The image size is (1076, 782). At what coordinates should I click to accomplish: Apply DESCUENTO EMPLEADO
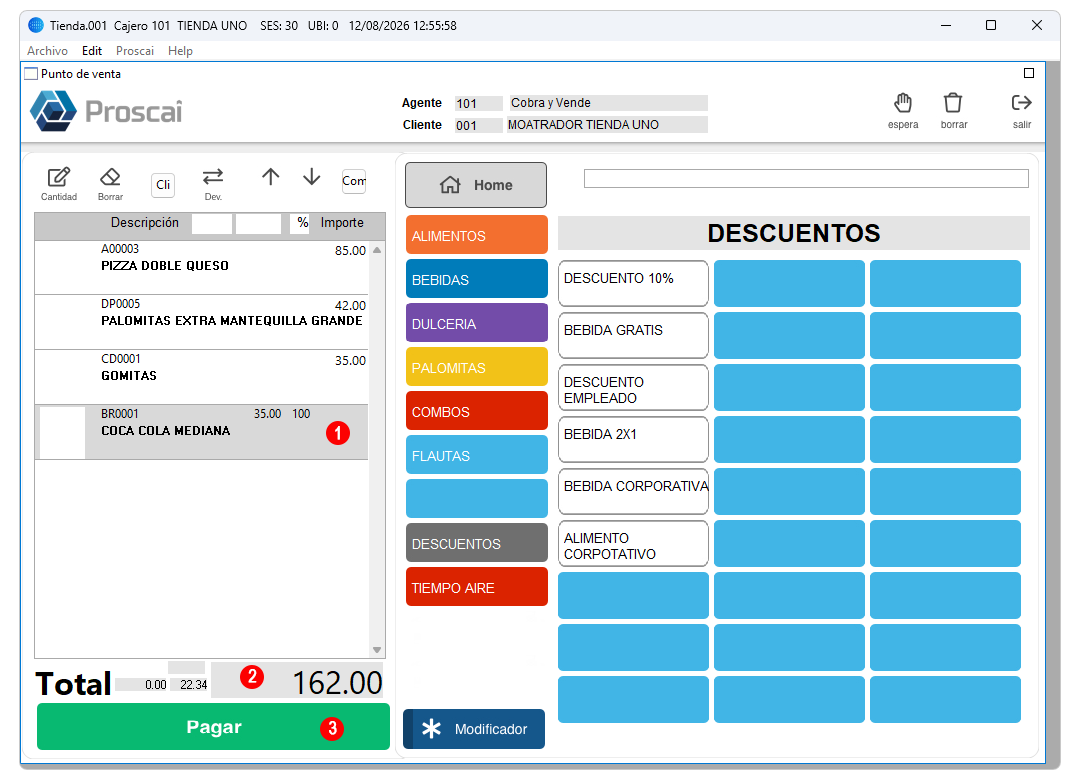point(633,388)
